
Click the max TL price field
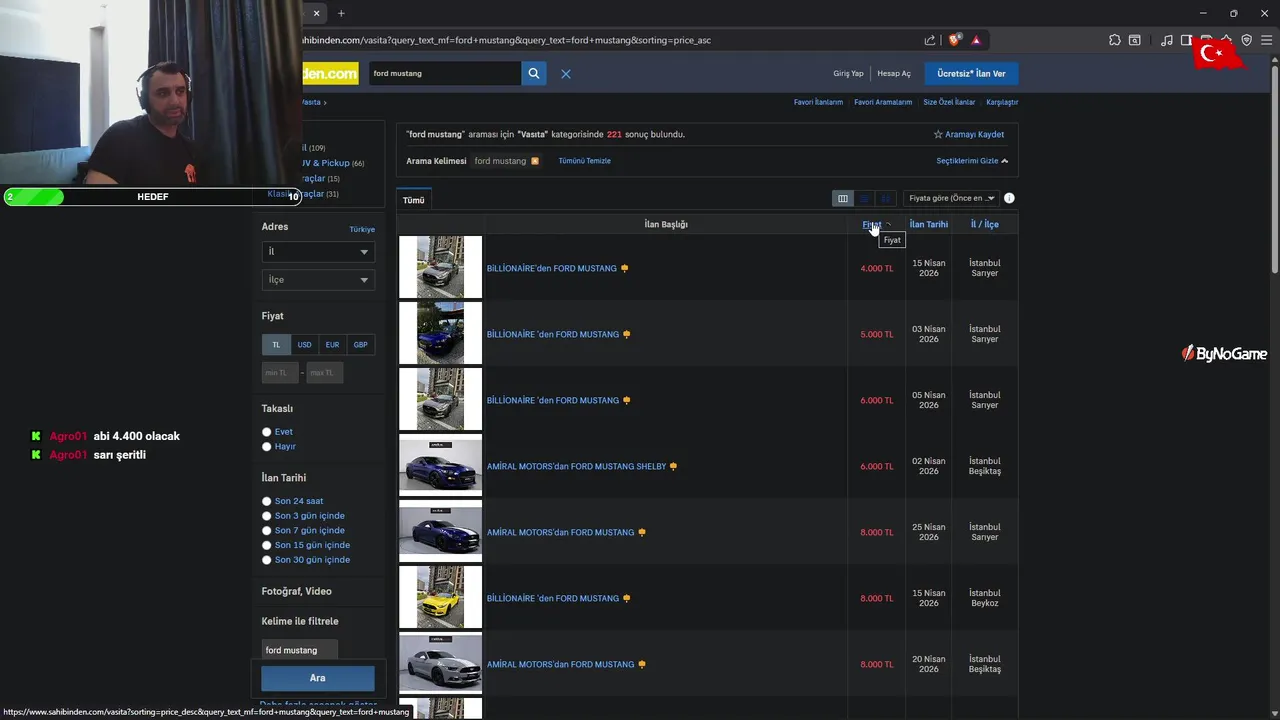(x=324, y=372)
